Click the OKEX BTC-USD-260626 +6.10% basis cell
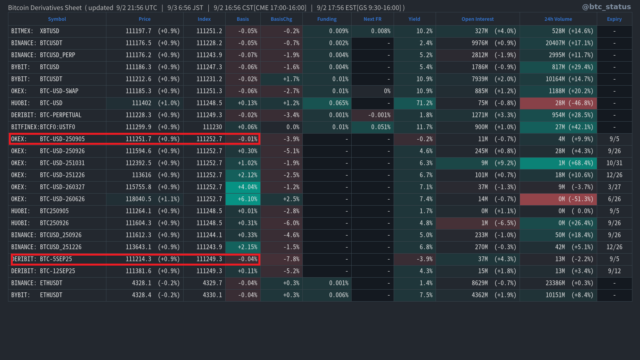 (243, 199)
